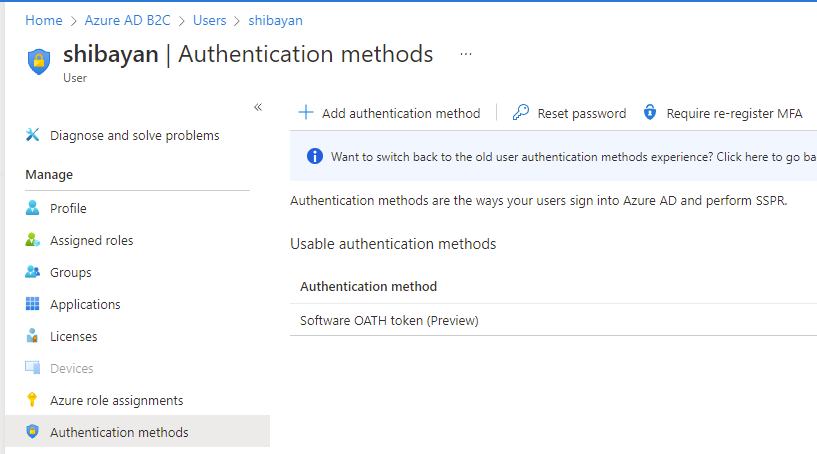Click the Diagnose and solve problems wrench icon
Image resolution: width=817 pixels, height=454 pixels.
[x=32, y=135]
